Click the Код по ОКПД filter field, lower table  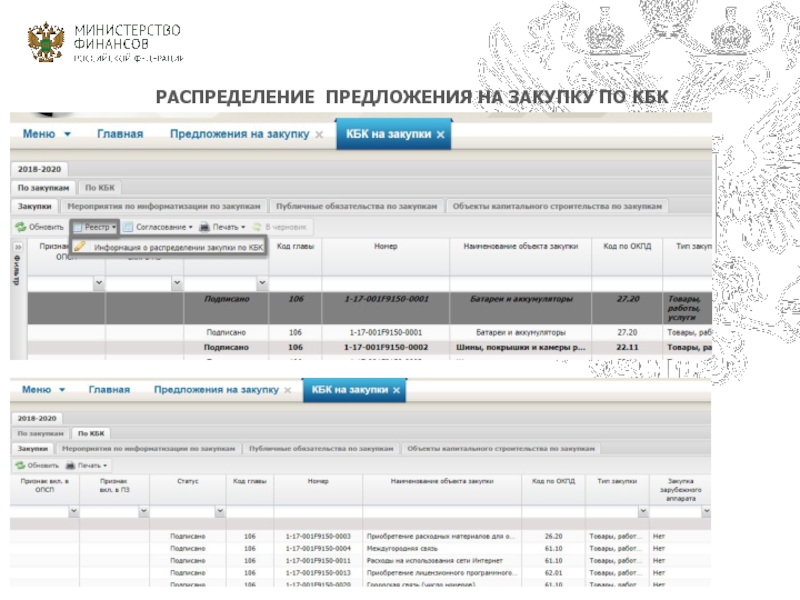[x=554, y=511]
